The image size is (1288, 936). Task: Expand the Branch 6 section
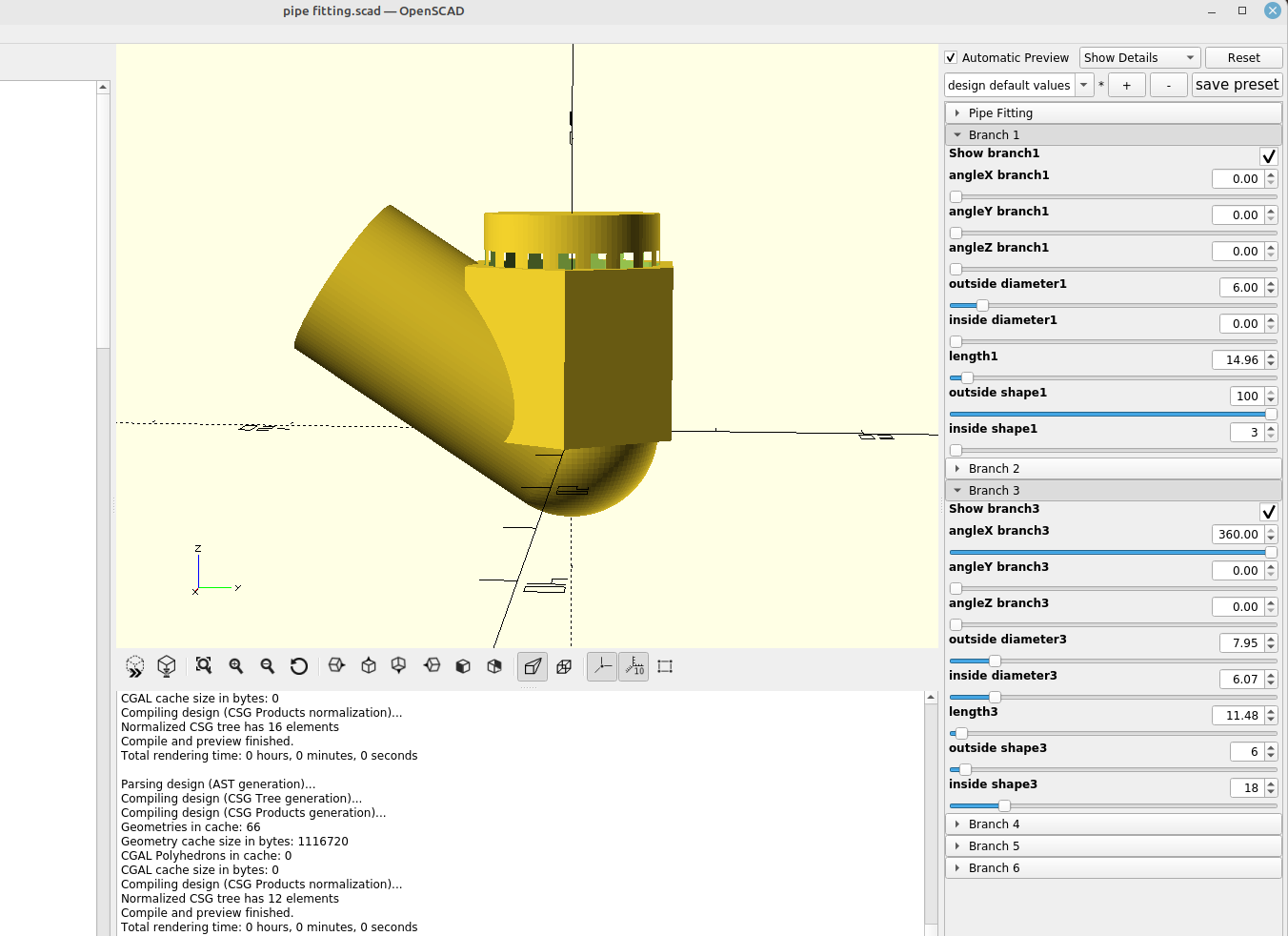[994, 867]
